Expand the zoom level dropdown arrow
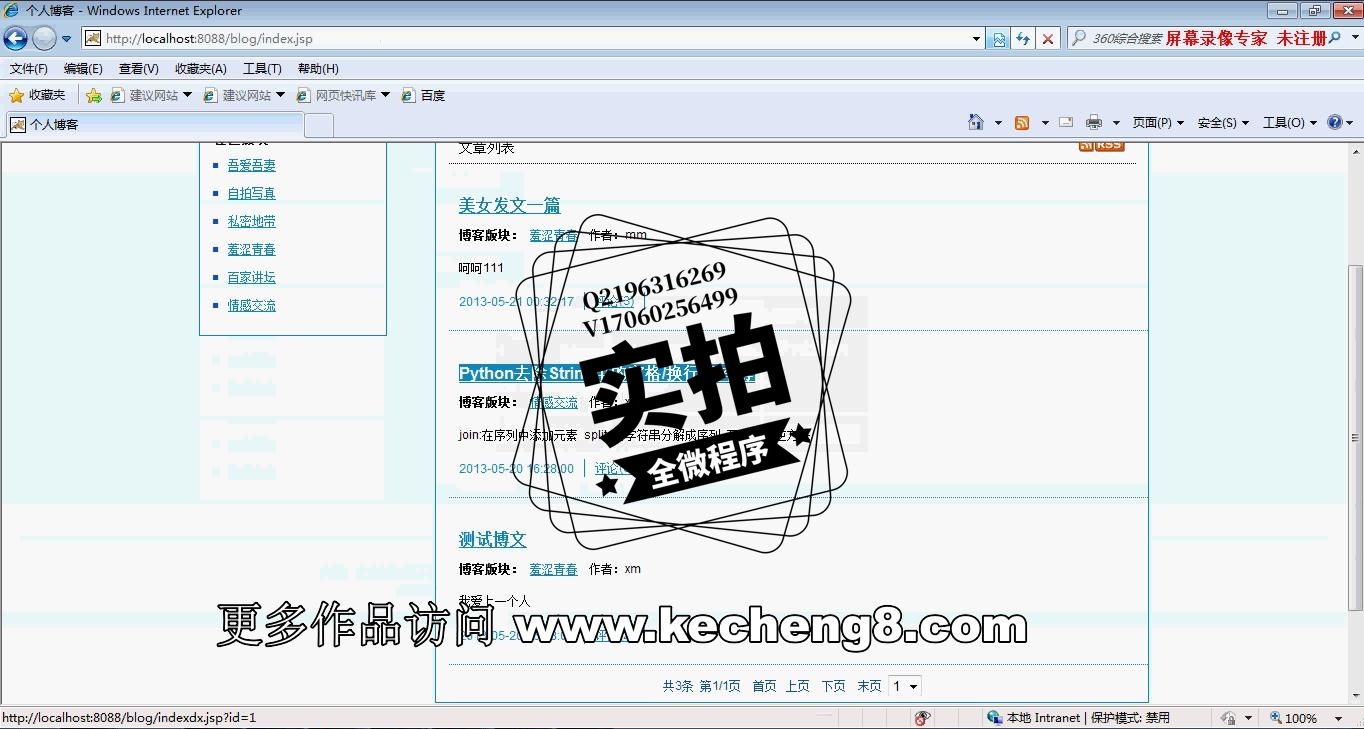This screenshot has height=729, width=1364. click(1338, 718)
